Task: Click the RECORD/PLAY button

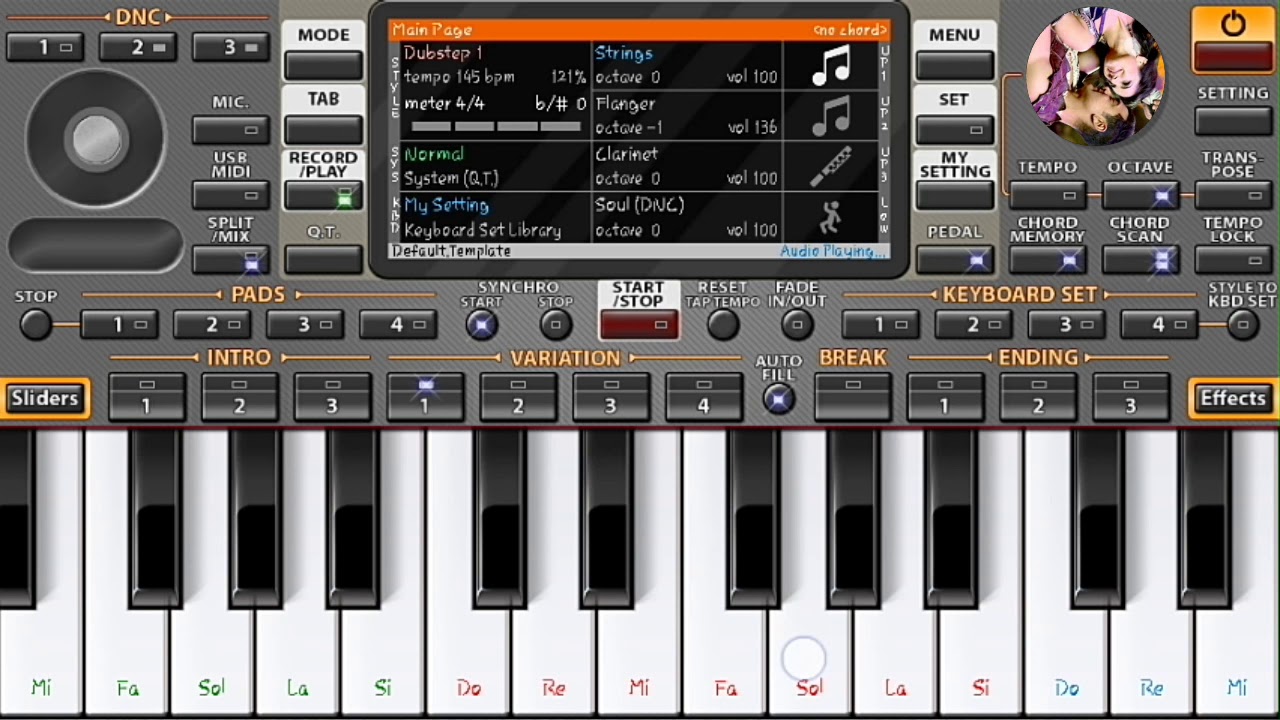Action: pyautogui.click(x=324, y=196)
